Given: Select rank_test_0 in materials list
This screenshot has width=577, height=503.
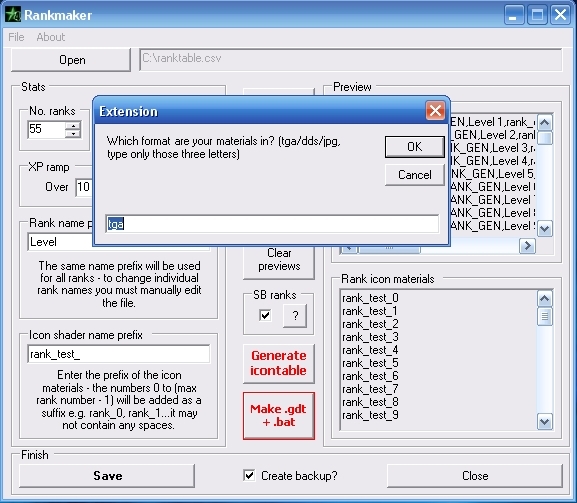Looking at the screenshot, I should [370, 298].
